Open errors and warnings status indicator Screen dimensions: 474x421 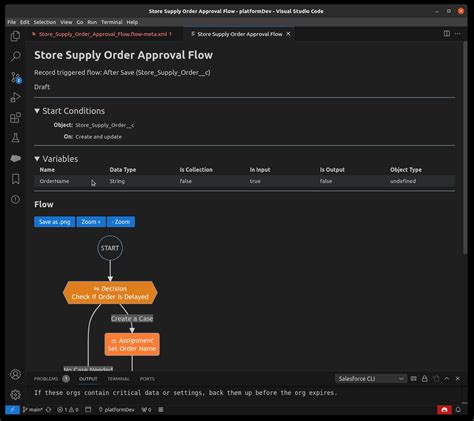point(68,410)
